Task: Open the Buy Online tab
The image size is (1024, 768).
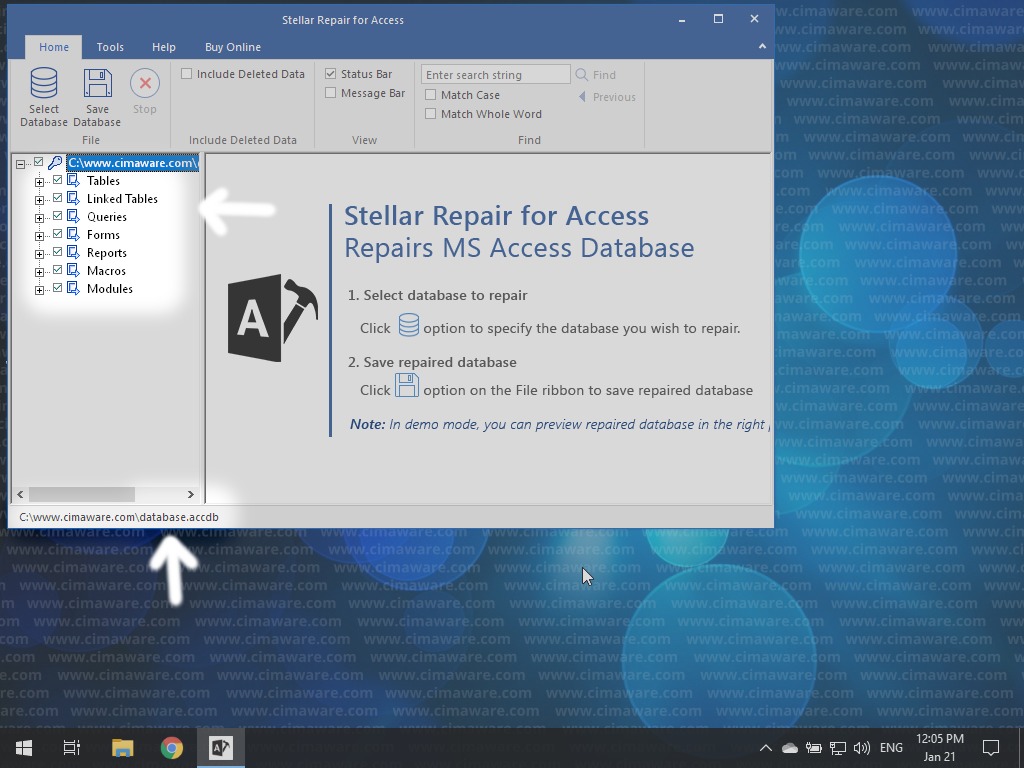Action: pos(232,47)
